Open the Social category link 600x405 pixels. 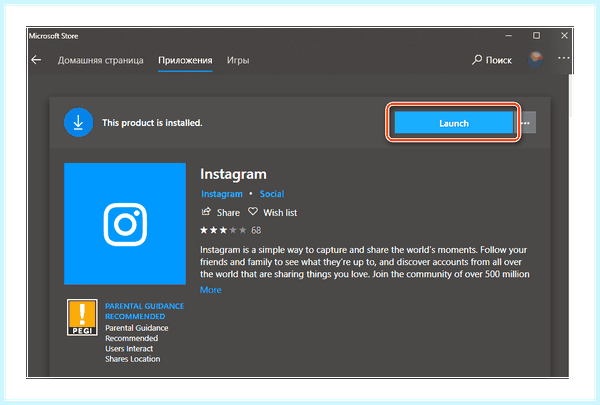[x=272, y=194]
